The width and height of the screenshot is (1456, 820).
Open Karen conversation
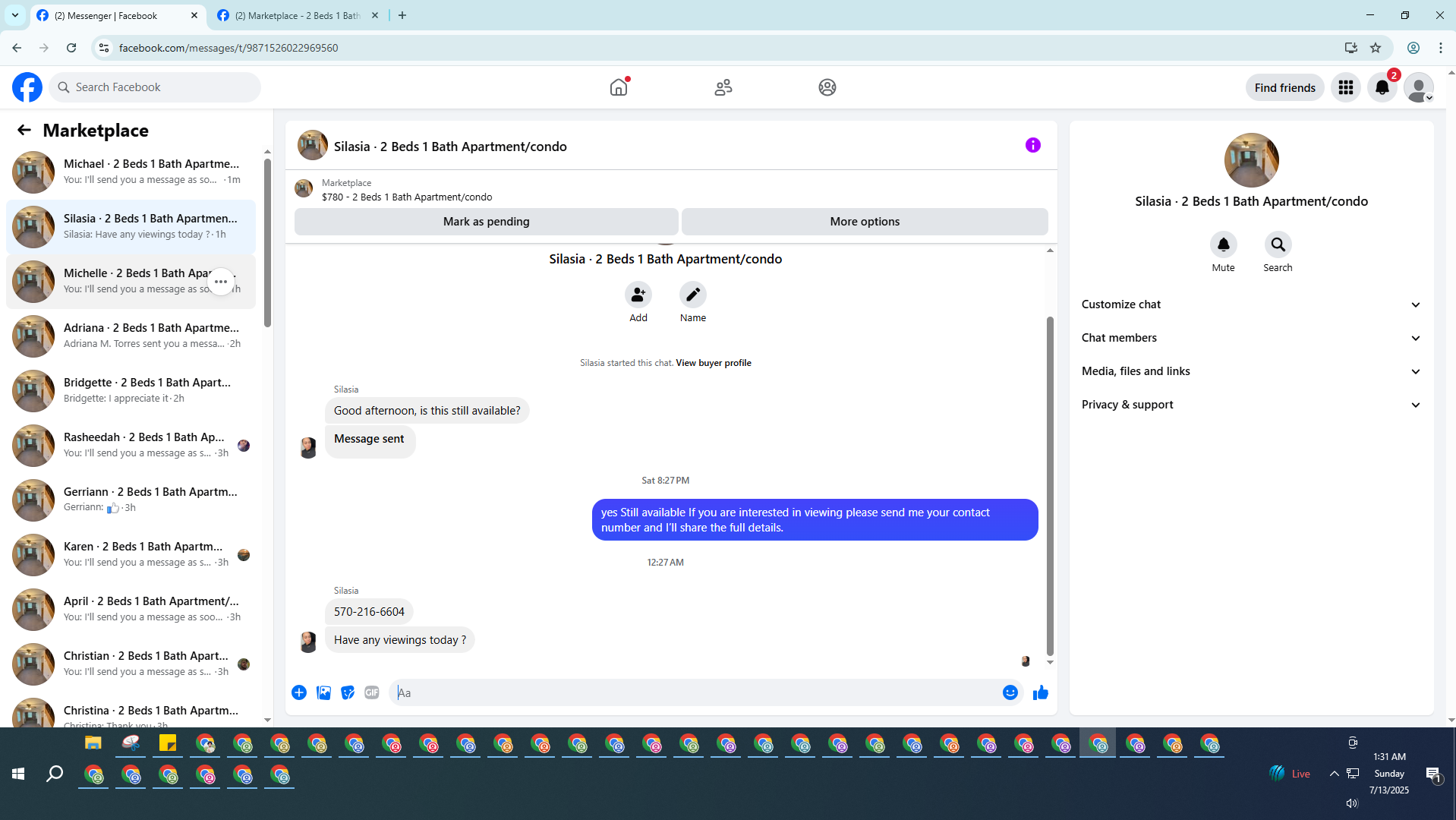pos(131,555)
